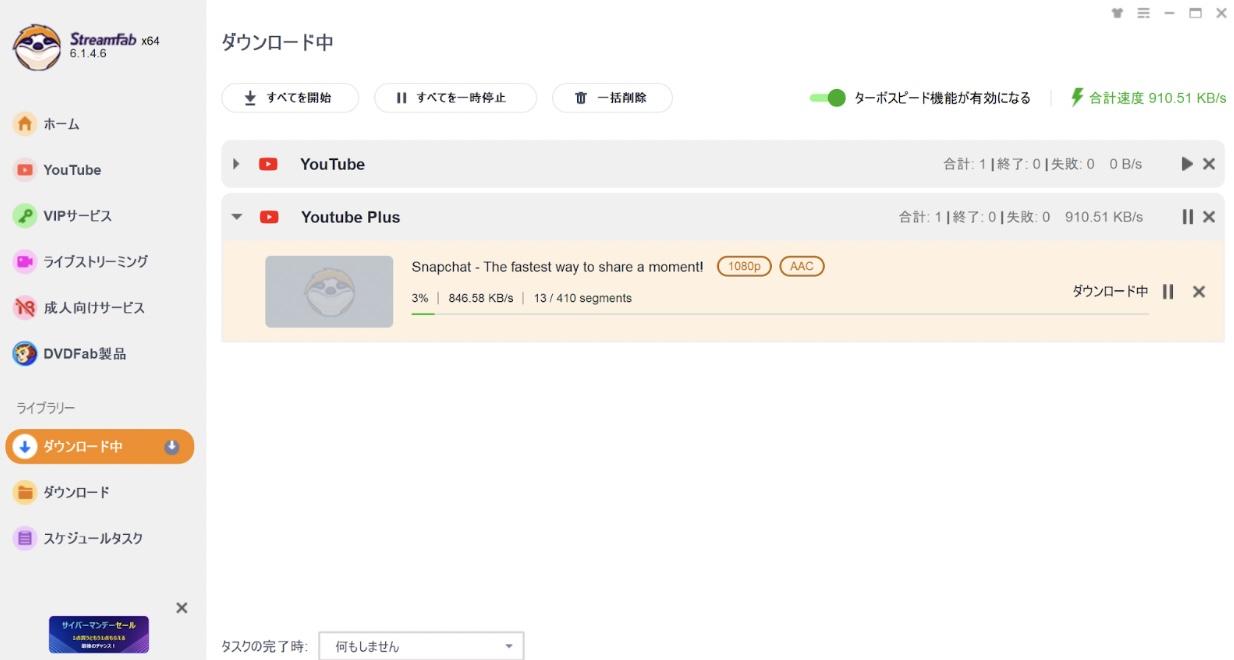Click the DVDFab products icon
The width and height of the screenshot is (1234, 660).
[25, 353]
